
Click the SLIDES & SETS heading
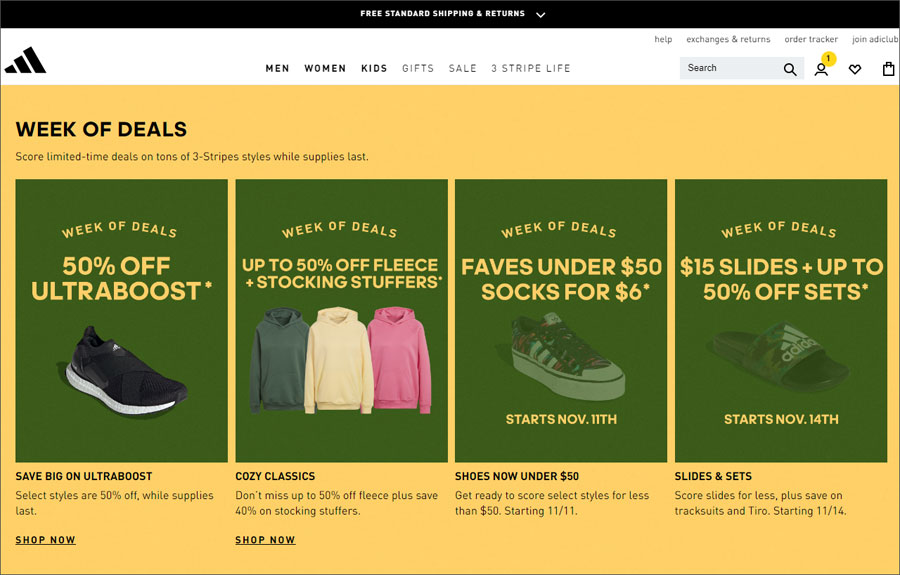point(713,476)
